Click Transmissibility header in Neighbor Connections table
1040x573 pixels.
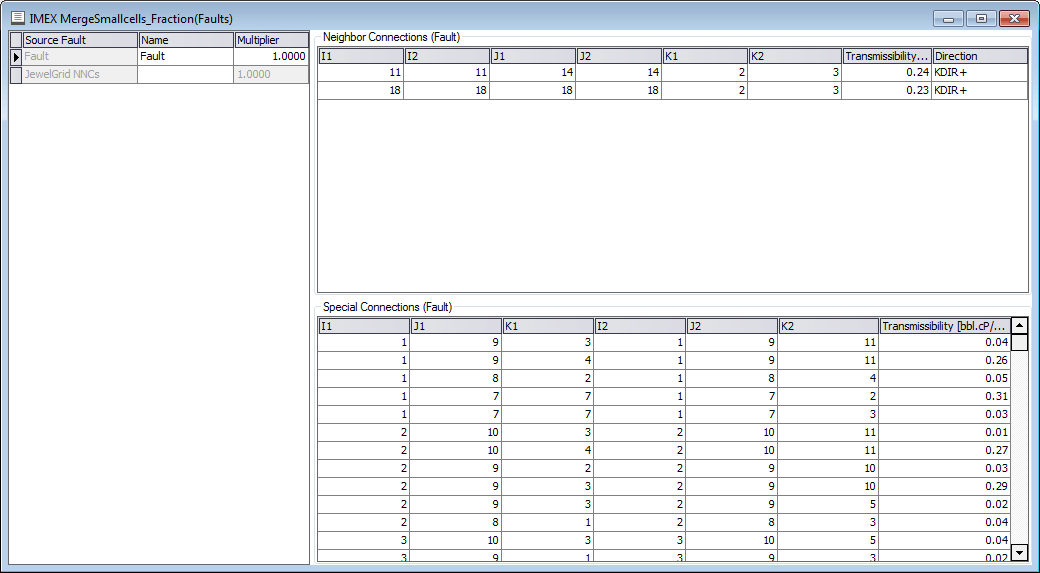pos(886,56)
